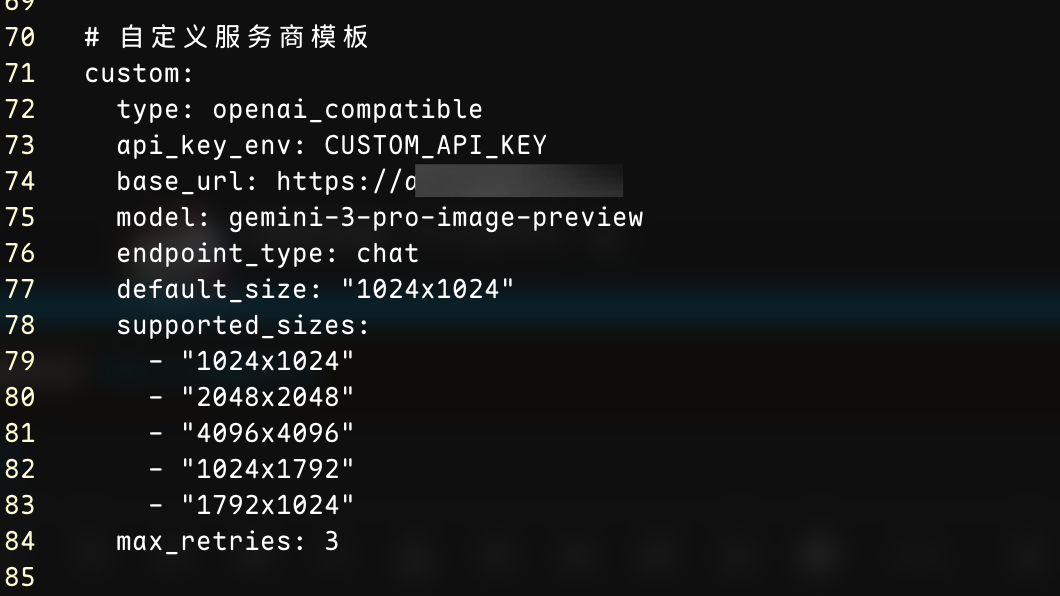Click the openai_compatible type value

(347, 109)
